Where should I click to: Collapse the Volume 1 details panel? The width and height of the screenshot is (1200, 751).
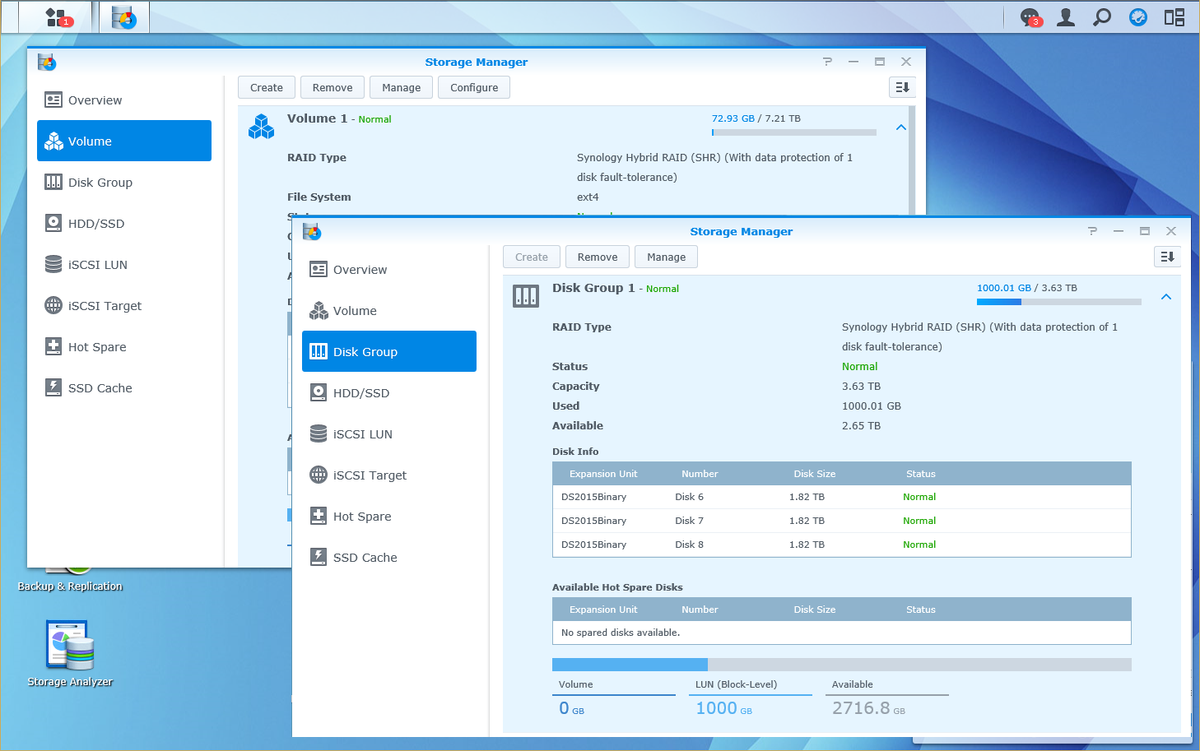900,127
